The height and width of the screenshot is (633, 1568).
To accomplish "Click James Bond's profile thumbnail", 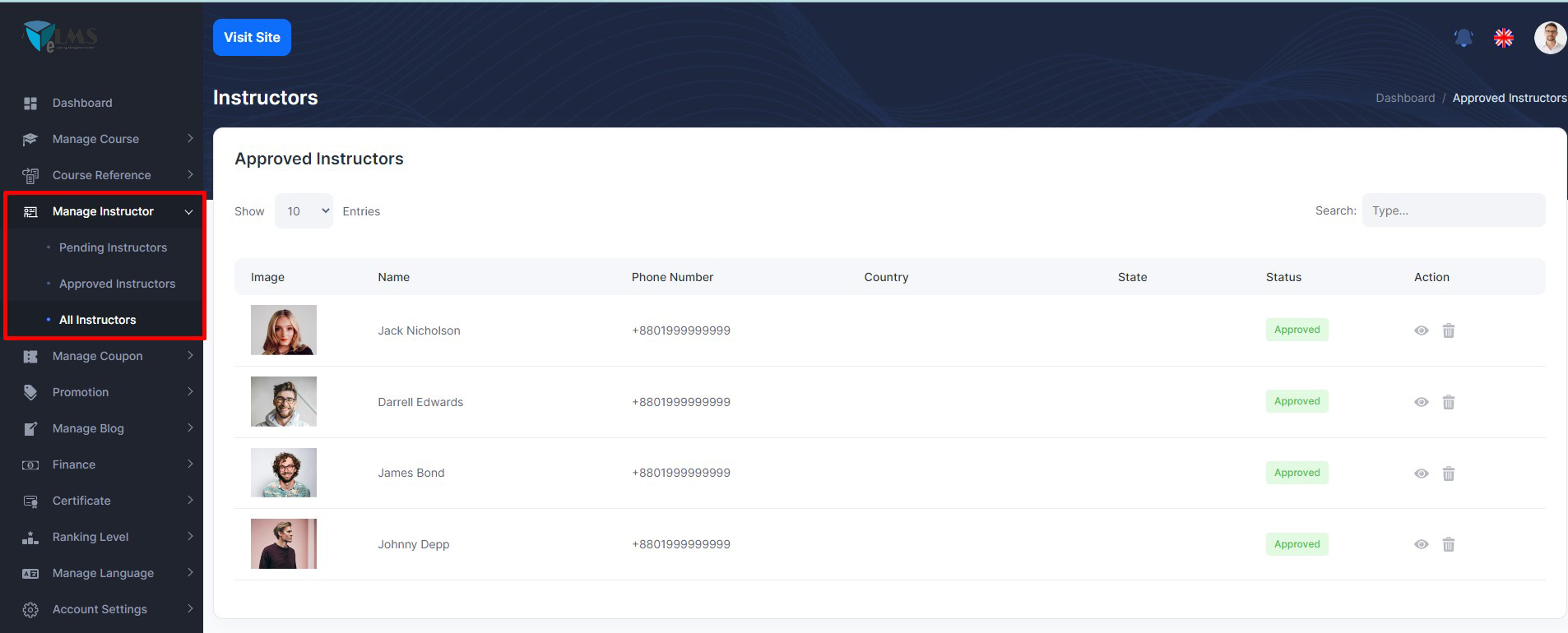I will [284, 473].
